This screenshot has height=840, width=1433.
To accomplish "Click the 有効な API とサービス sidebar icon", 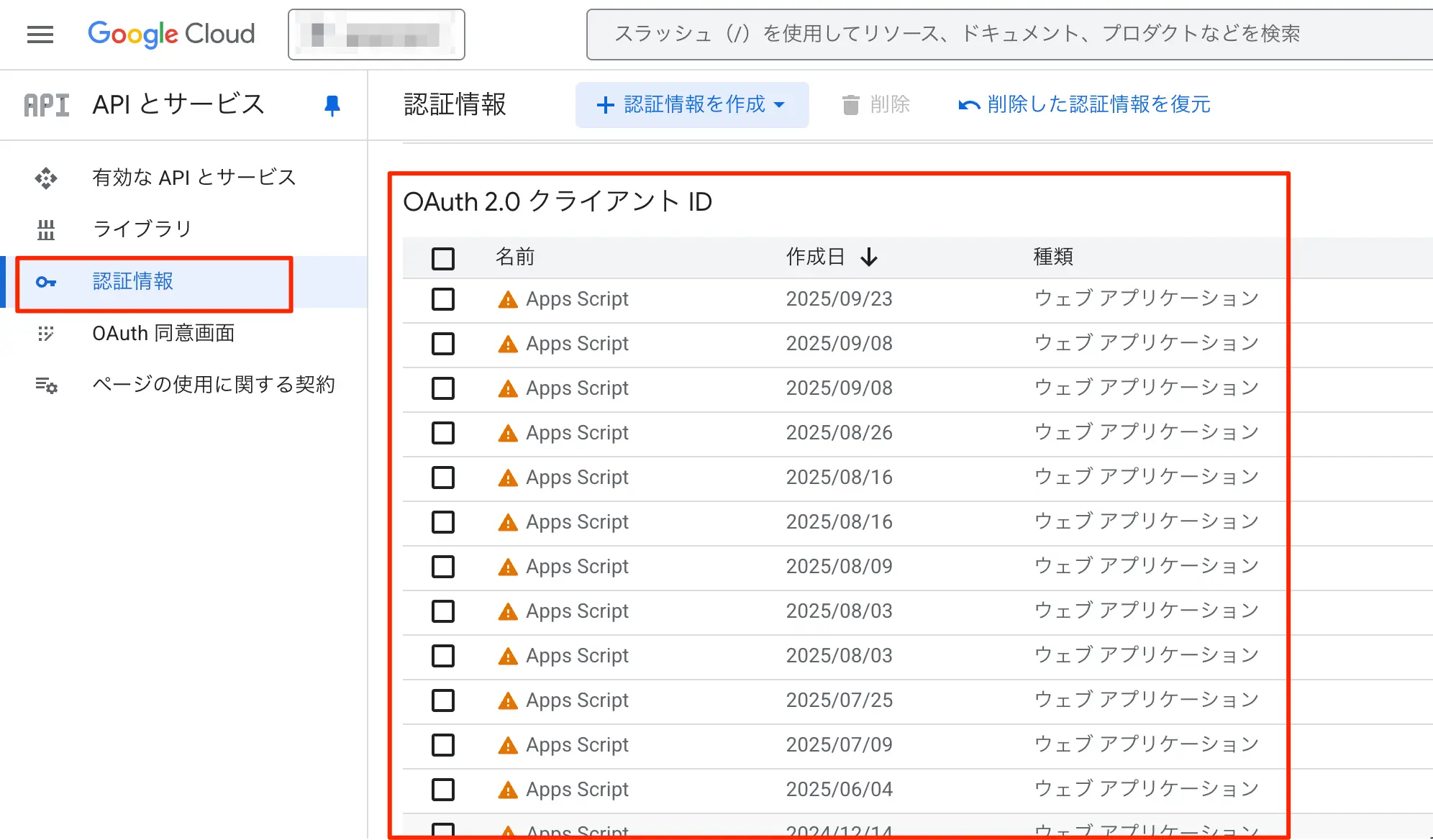I will click(46, 178).
